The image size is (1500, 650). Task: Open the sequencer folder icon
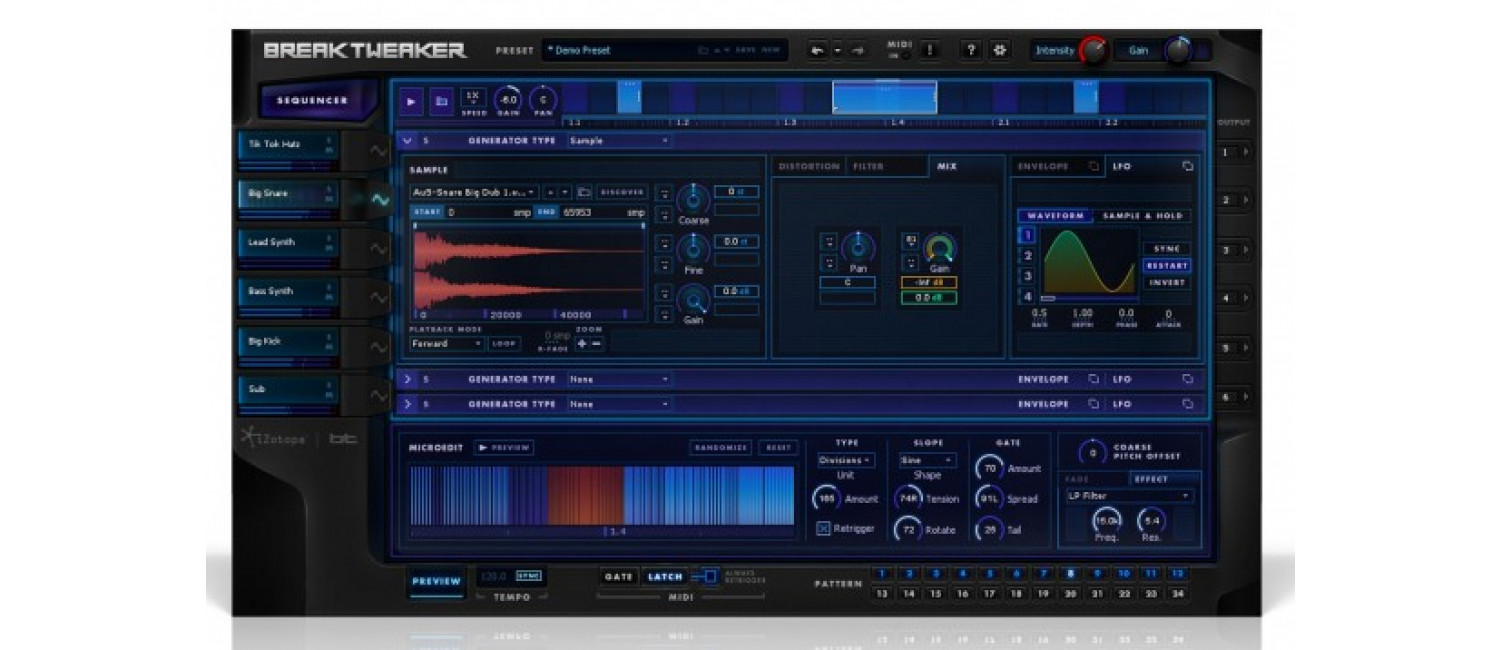[x=441, y=101]
